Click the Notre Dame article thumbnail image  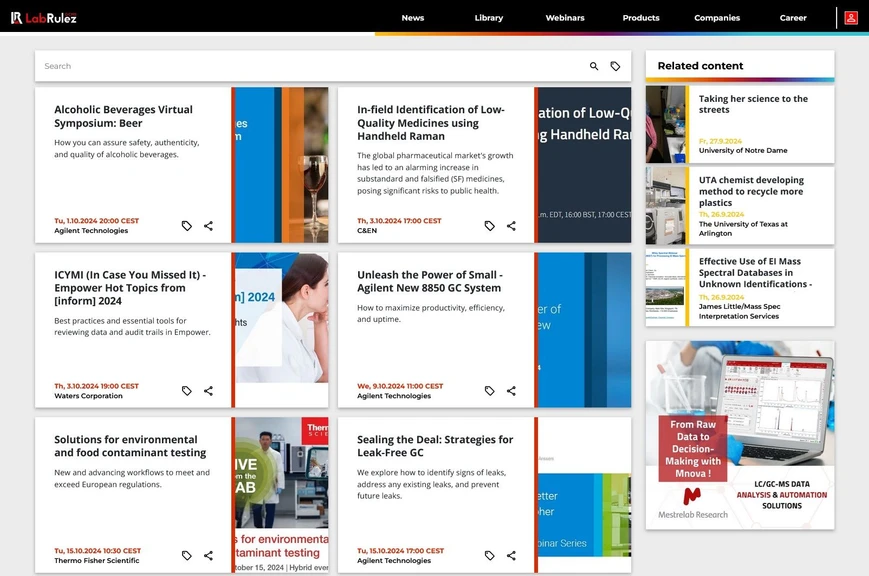coord(666,124)
